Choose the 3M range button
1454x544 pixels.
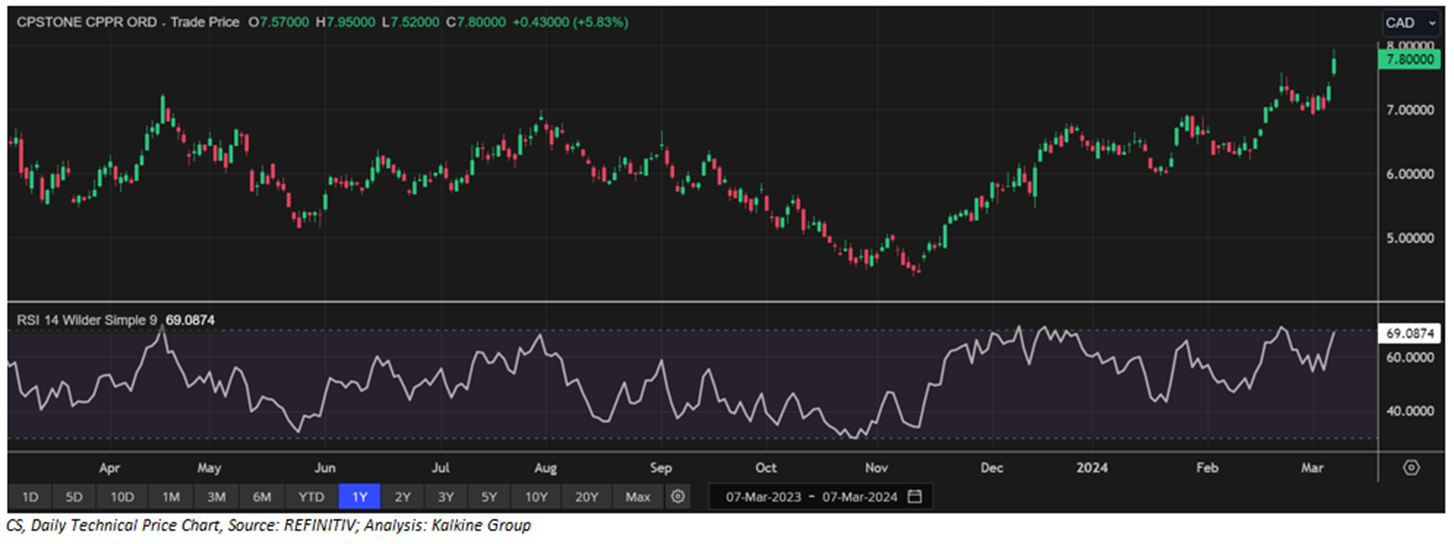click(216, 497)
